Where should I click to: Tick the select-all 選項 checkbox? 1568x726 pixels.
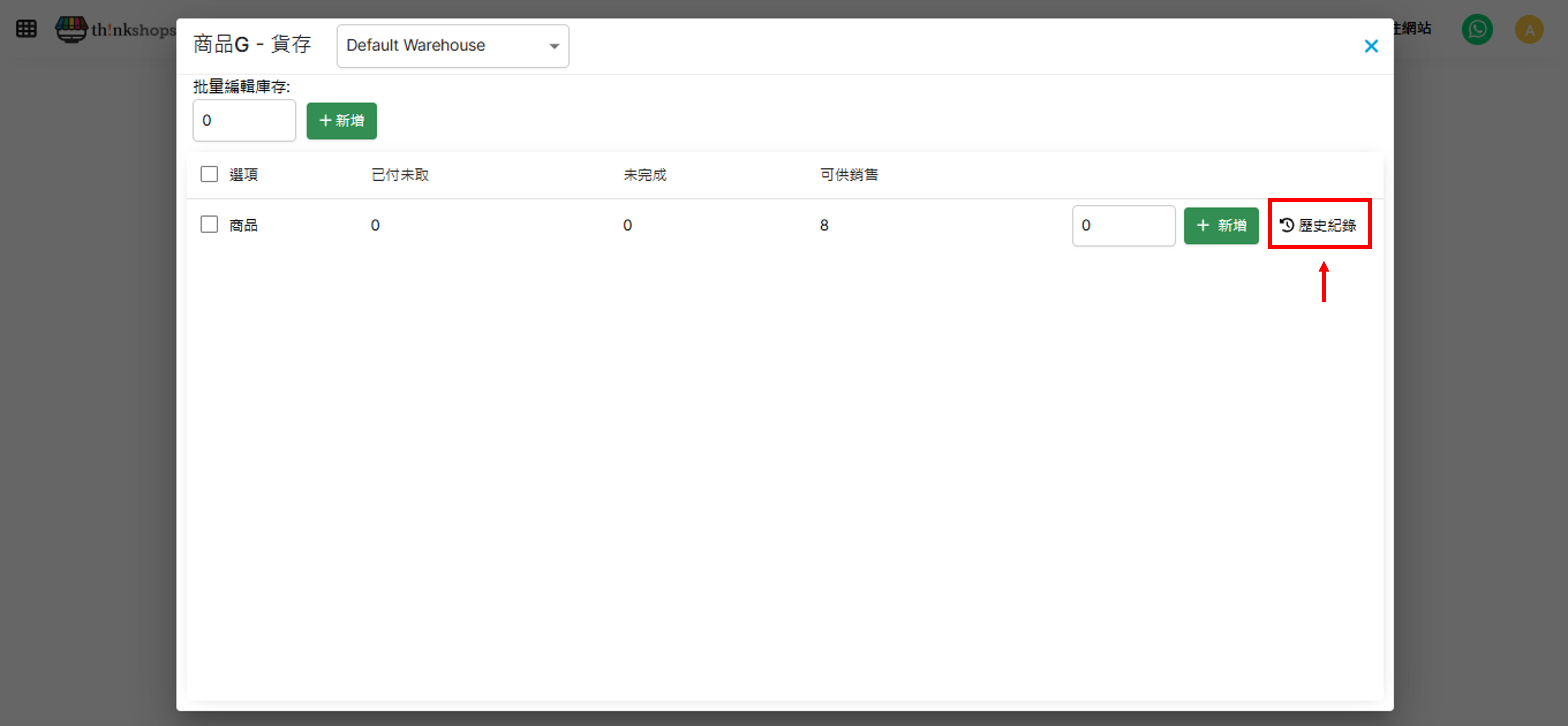[209, 175]
